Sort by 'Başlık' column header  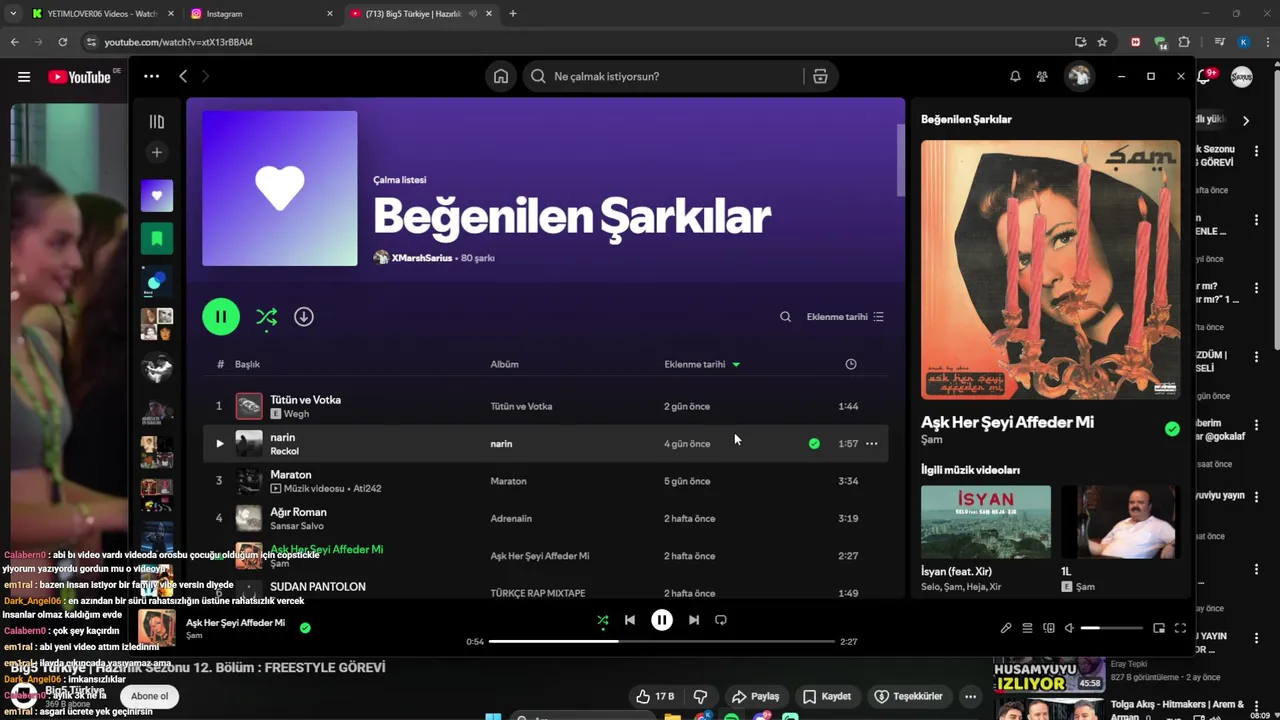pyautogui.click(x=247, y=364)
